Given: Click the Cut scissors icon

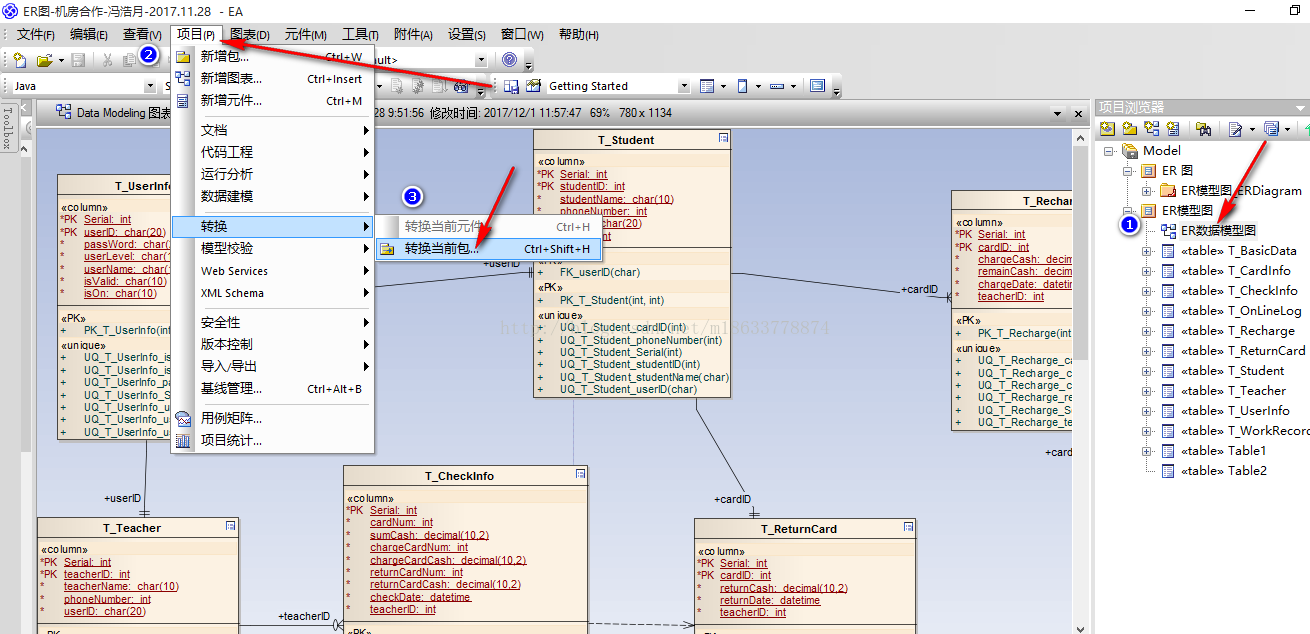Looking at the screenshot, I should 107,60.
